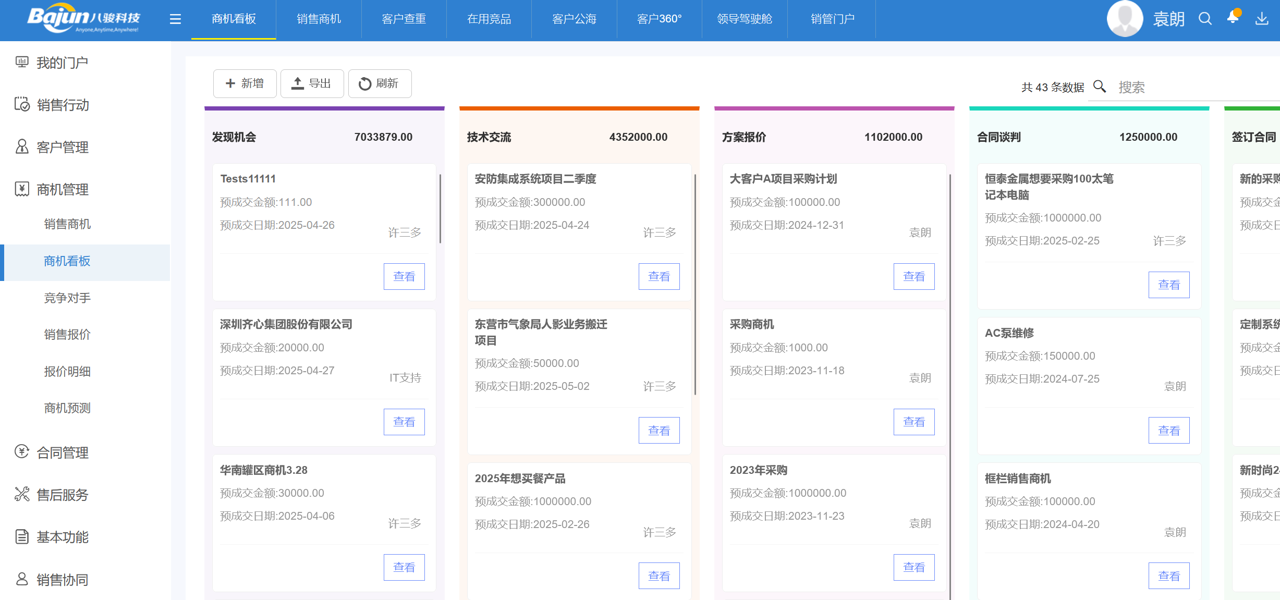Viewport: 1280px width, 600px height.
Task: Click the 导出 export button
Action: point(312,84)
